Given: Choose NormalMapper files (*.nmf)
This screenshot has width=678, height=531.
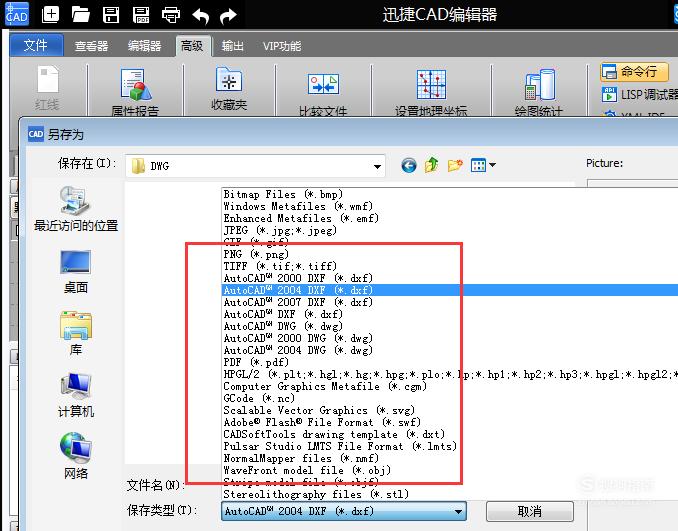Looking at the screenshot, I should tap(301, 458).
